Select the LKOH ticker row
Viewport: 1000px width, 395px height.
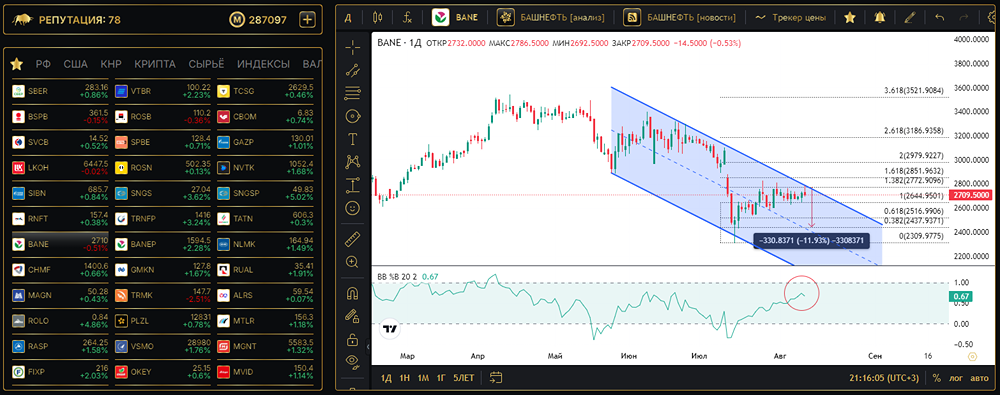(x=61, y=167)
